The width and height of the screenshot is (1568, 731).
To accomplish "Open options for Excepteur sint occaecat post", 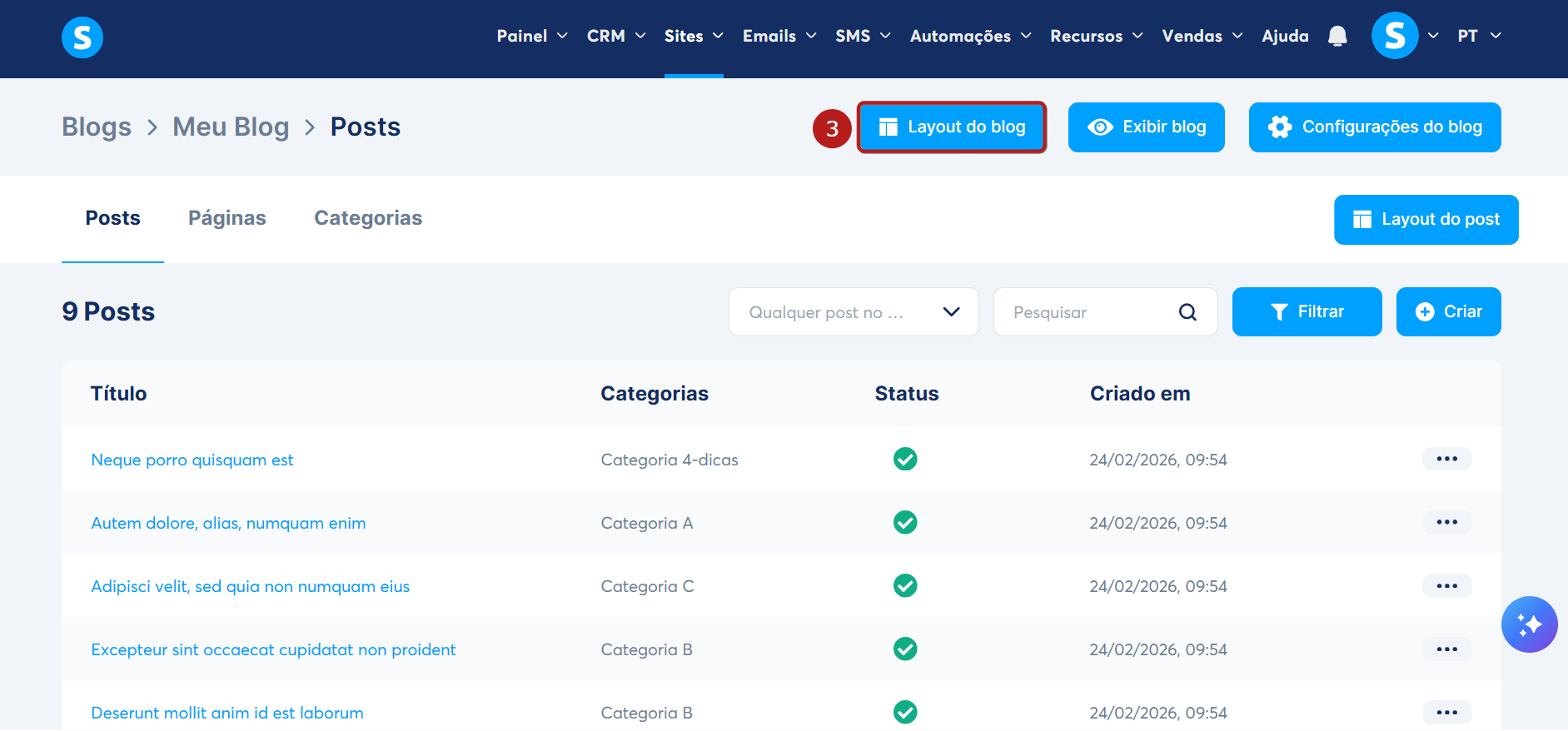I will 1446,649.
